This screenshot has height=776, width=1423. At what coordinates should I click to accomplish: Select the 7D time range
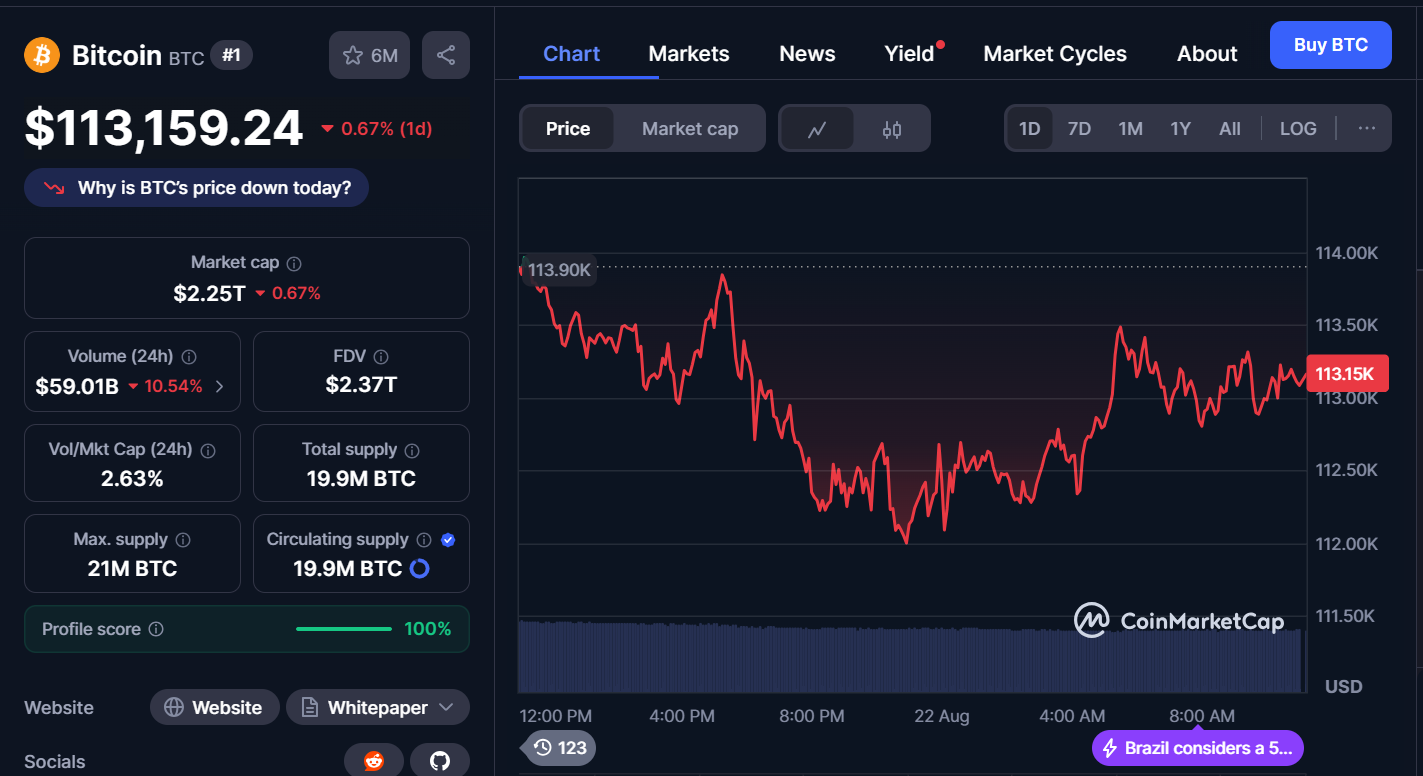coord(1079,129)
